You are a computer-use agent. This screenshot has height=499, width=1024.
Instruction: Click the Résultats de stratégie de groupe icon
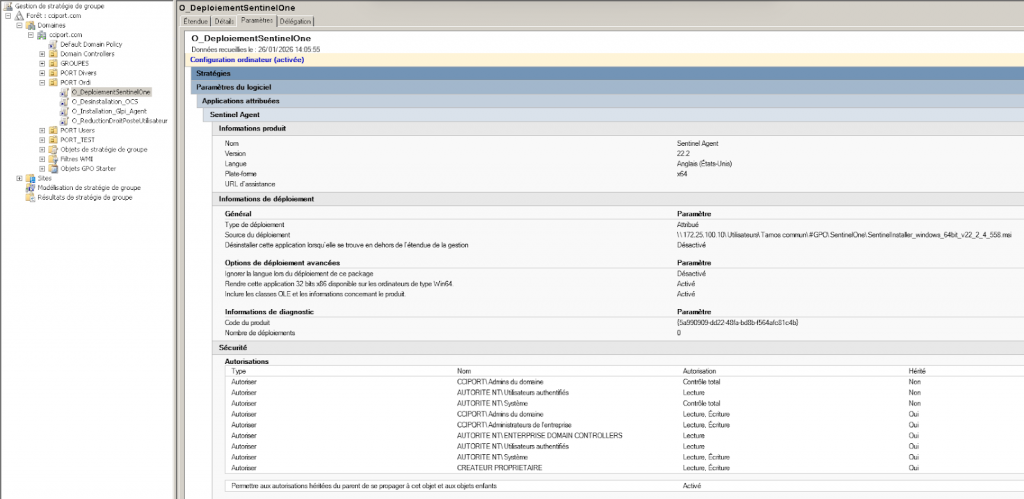(30, 197)
